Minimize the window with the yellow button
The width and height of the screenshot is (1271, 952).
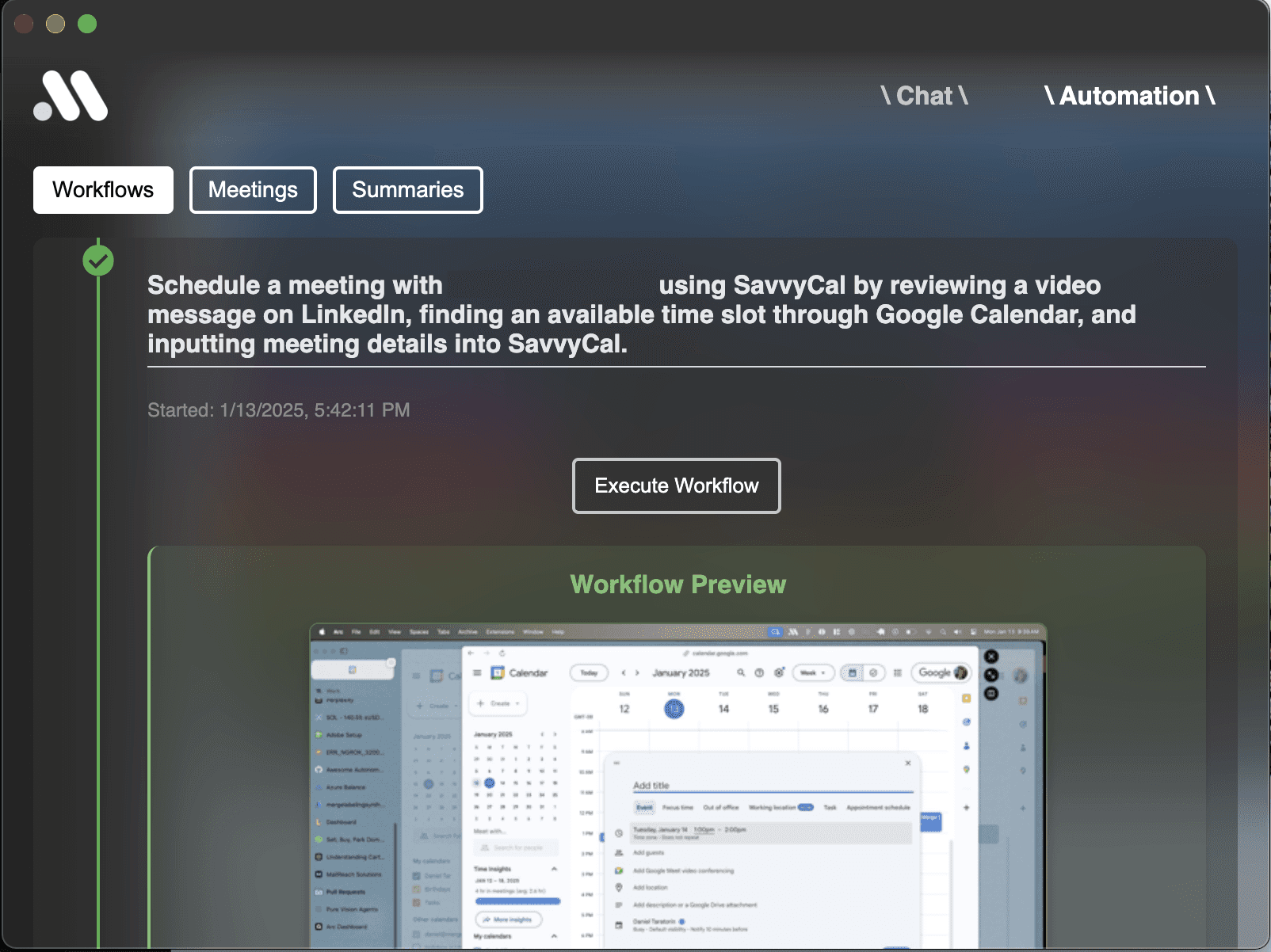tap(55, 24)
